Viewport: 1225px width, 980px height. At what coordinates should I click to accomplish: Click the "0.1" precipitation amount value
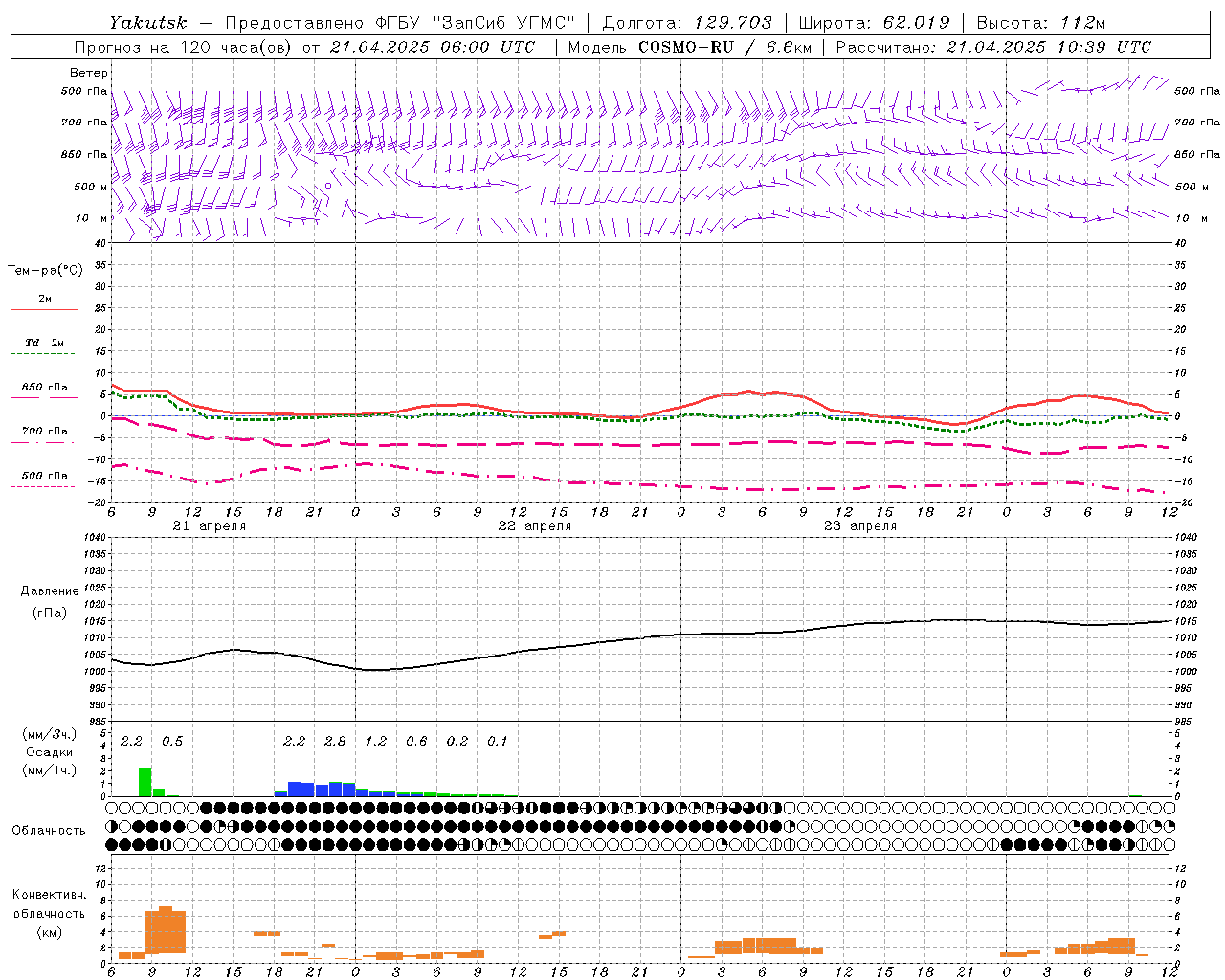tap(498, 741)
